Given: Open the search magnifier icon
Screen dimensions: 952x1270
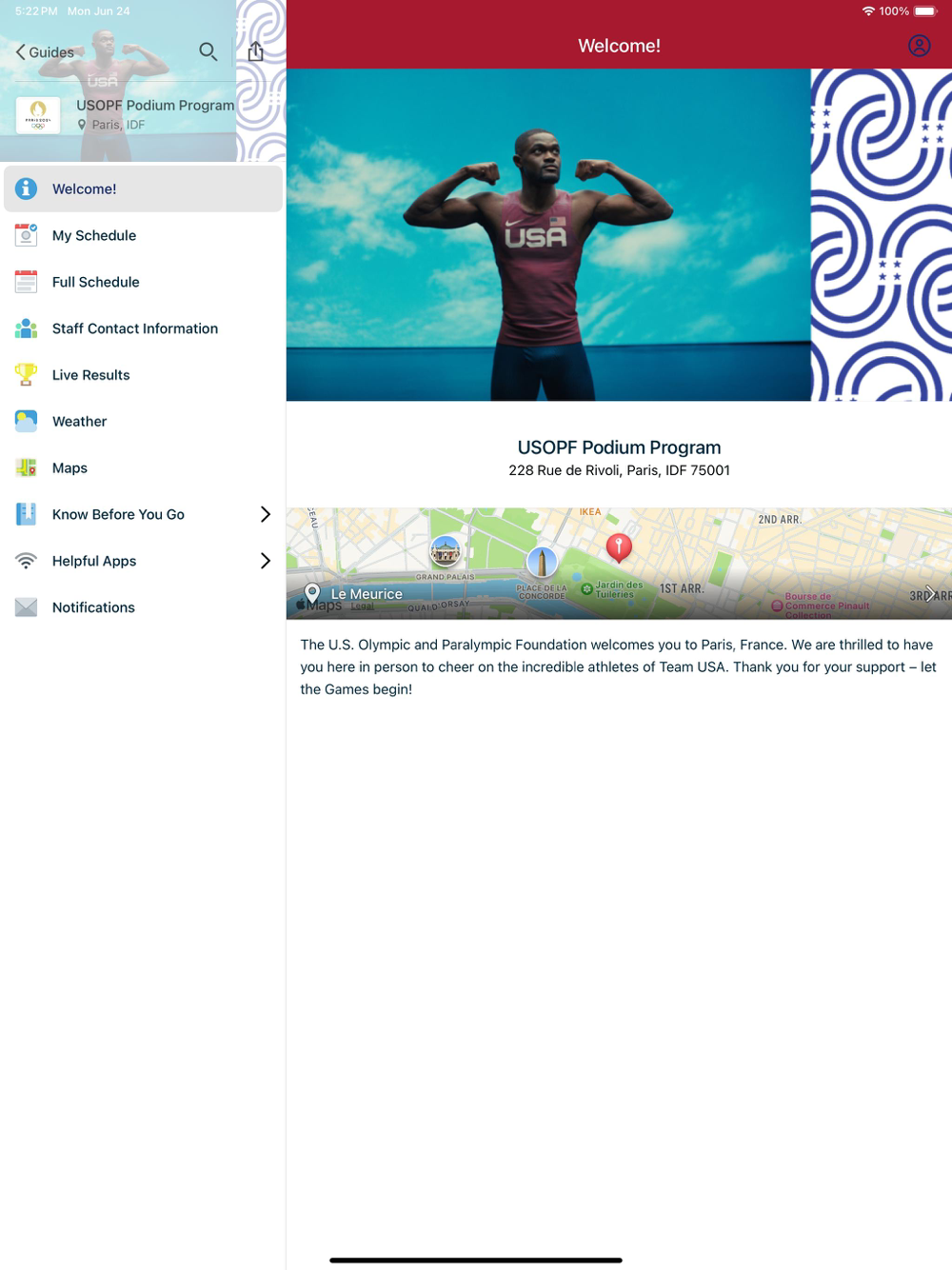Looking at the screenshot, I should [208, 51].
